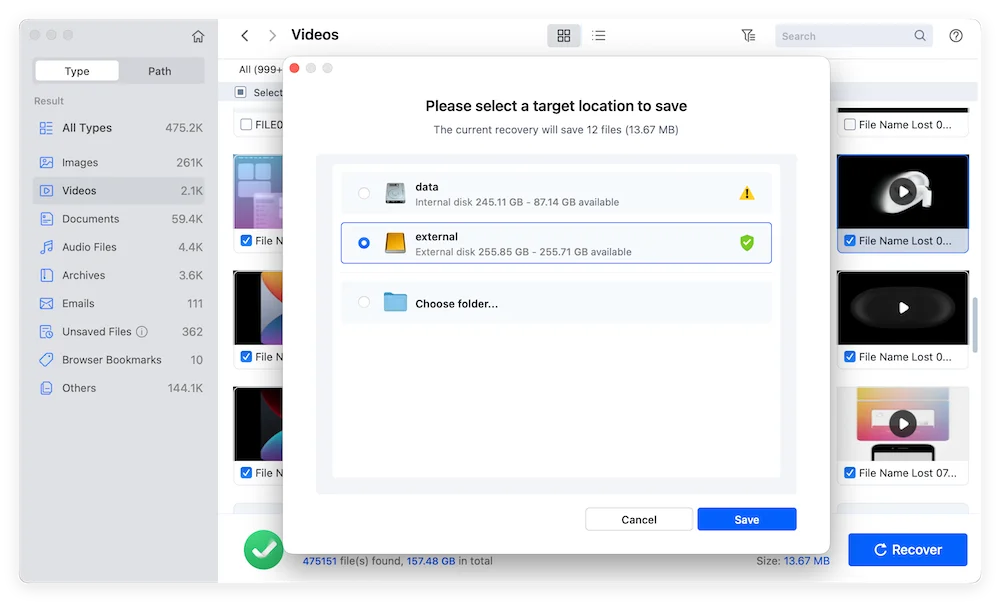The height and width of the screenshot is (602, 1000).
Task: Click the Browser Bookmarks label
Action: [x=112, y=360]
